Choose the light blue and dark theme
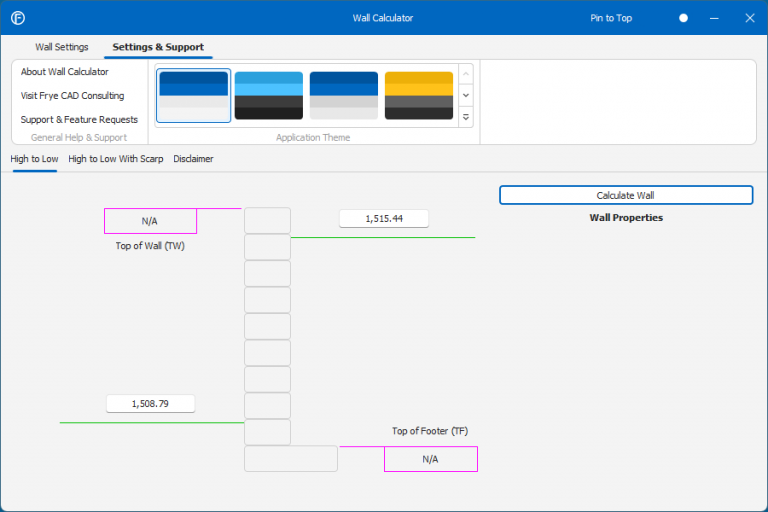Image resolution: width=768 pixels, height=512 pixels. click(x=268, y=96)
